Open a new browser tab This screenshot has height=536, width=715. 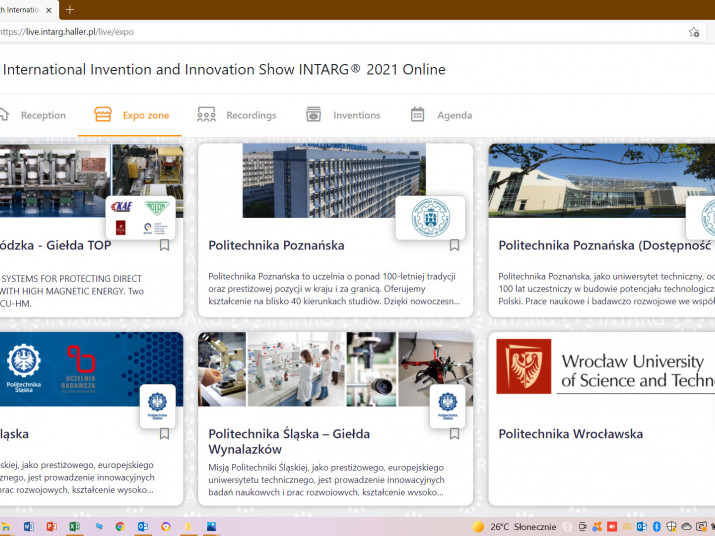[x=70, y=9]
